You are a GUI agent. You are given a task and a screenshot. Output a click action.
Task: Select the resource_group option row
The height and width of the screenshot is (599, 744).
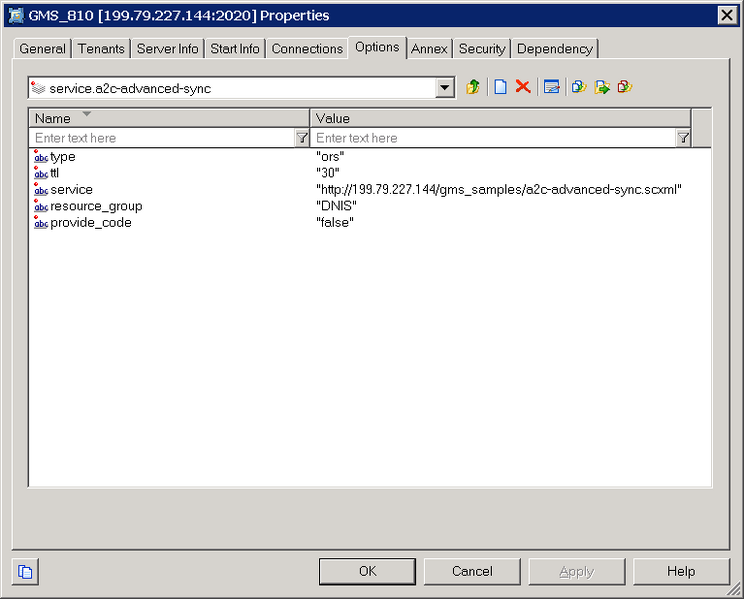coord(96,206)
